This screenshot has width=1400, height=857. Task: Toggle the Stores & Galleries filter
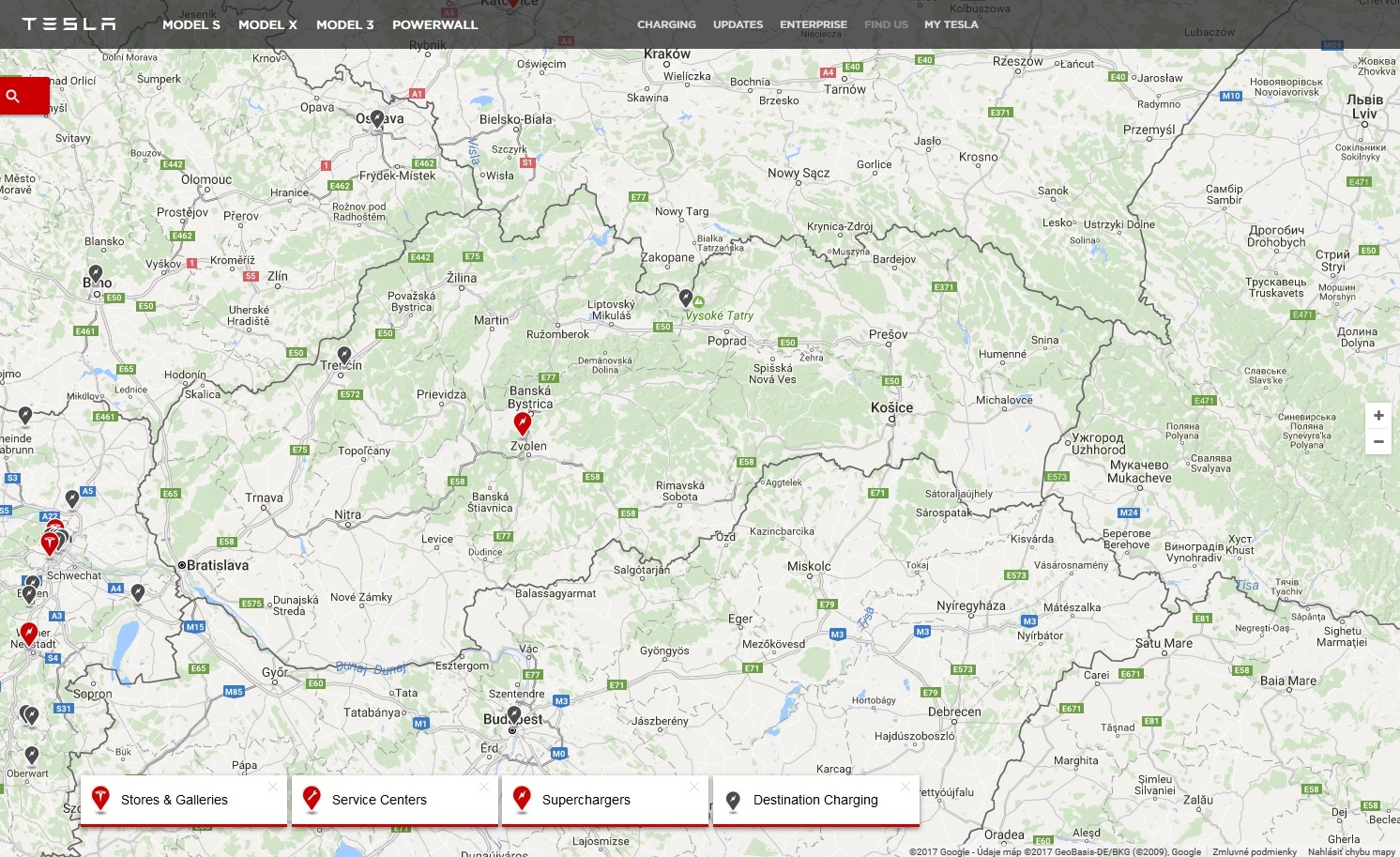[x=175, y=800]
